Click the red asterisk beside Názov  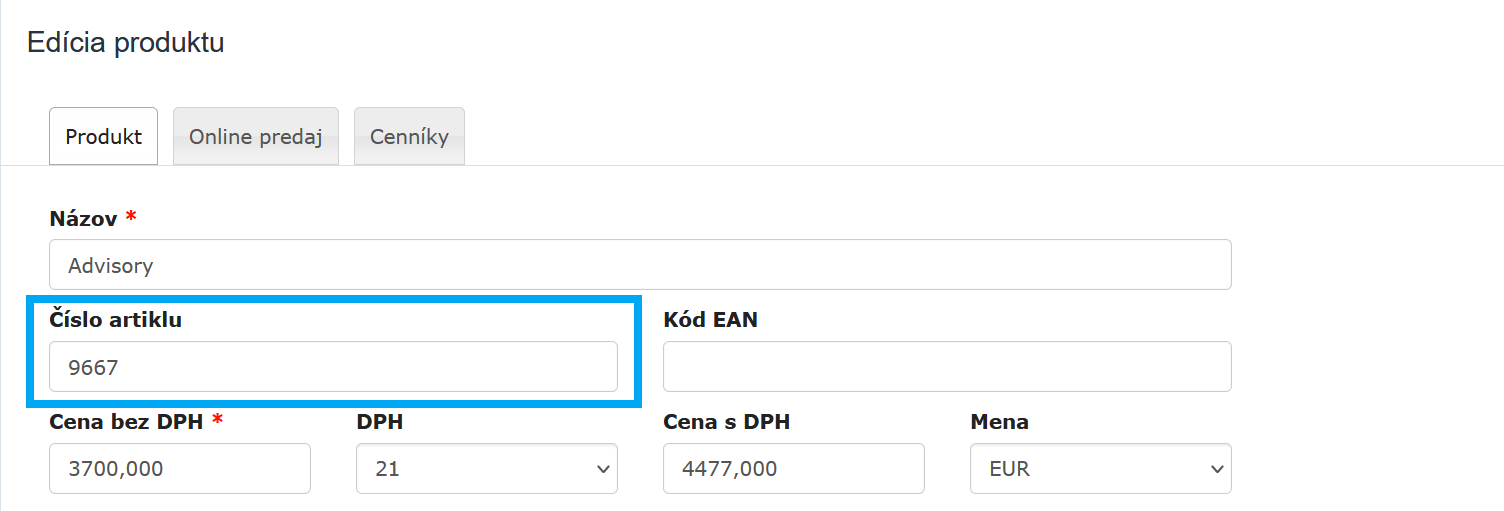pyautogui.click(x=131, y=217)
